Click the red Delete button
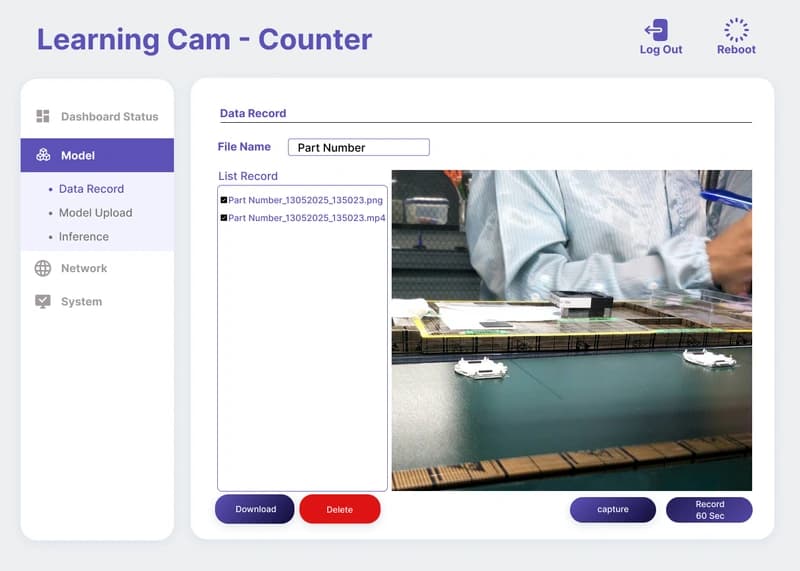The height and width of the screenshot is (571, 800). point(340,509)
